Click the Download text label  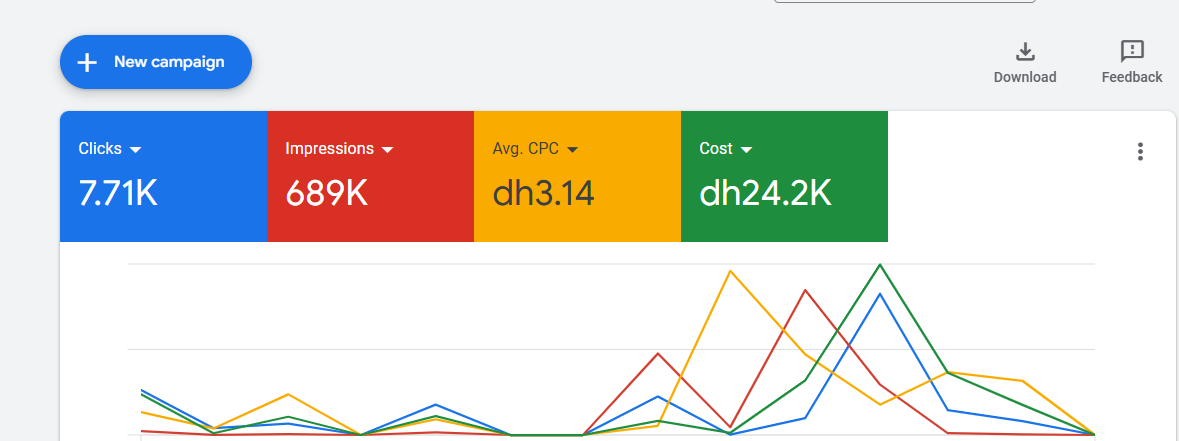point(1025,77)
